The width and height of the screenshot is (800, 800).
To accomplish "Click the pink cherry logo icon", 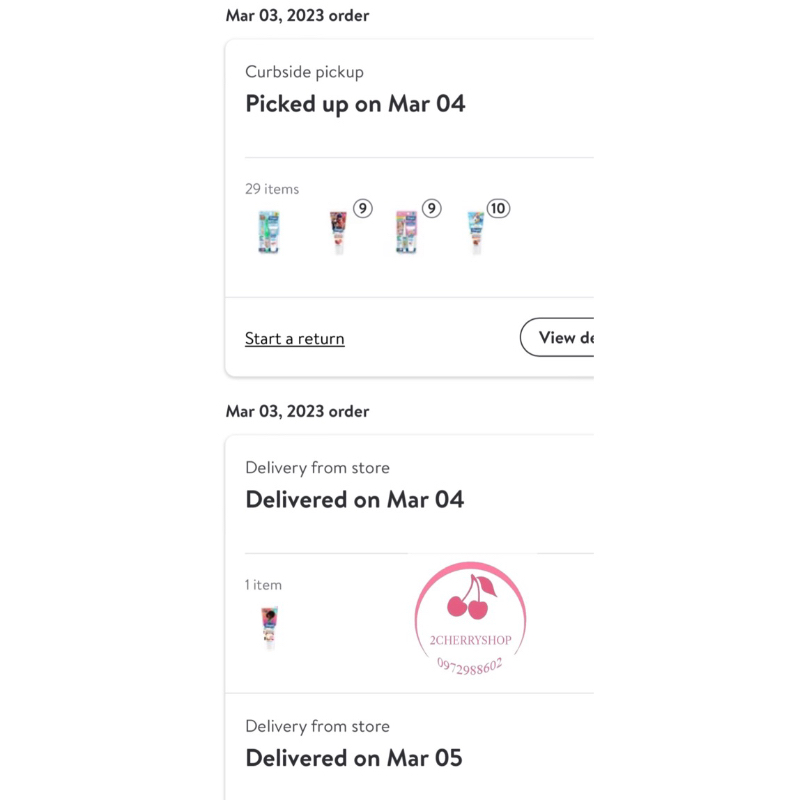I will click(x=470, y=598).
